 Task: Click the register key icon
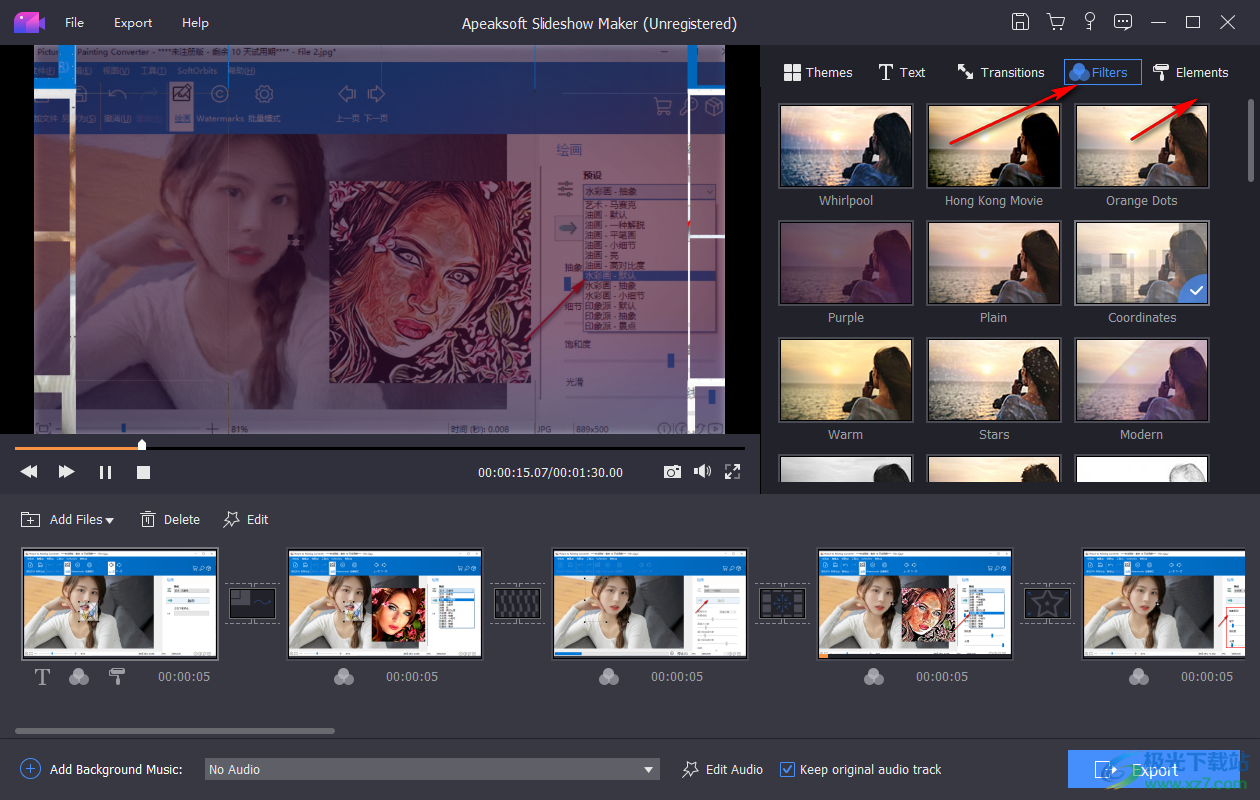(1089, 22)
